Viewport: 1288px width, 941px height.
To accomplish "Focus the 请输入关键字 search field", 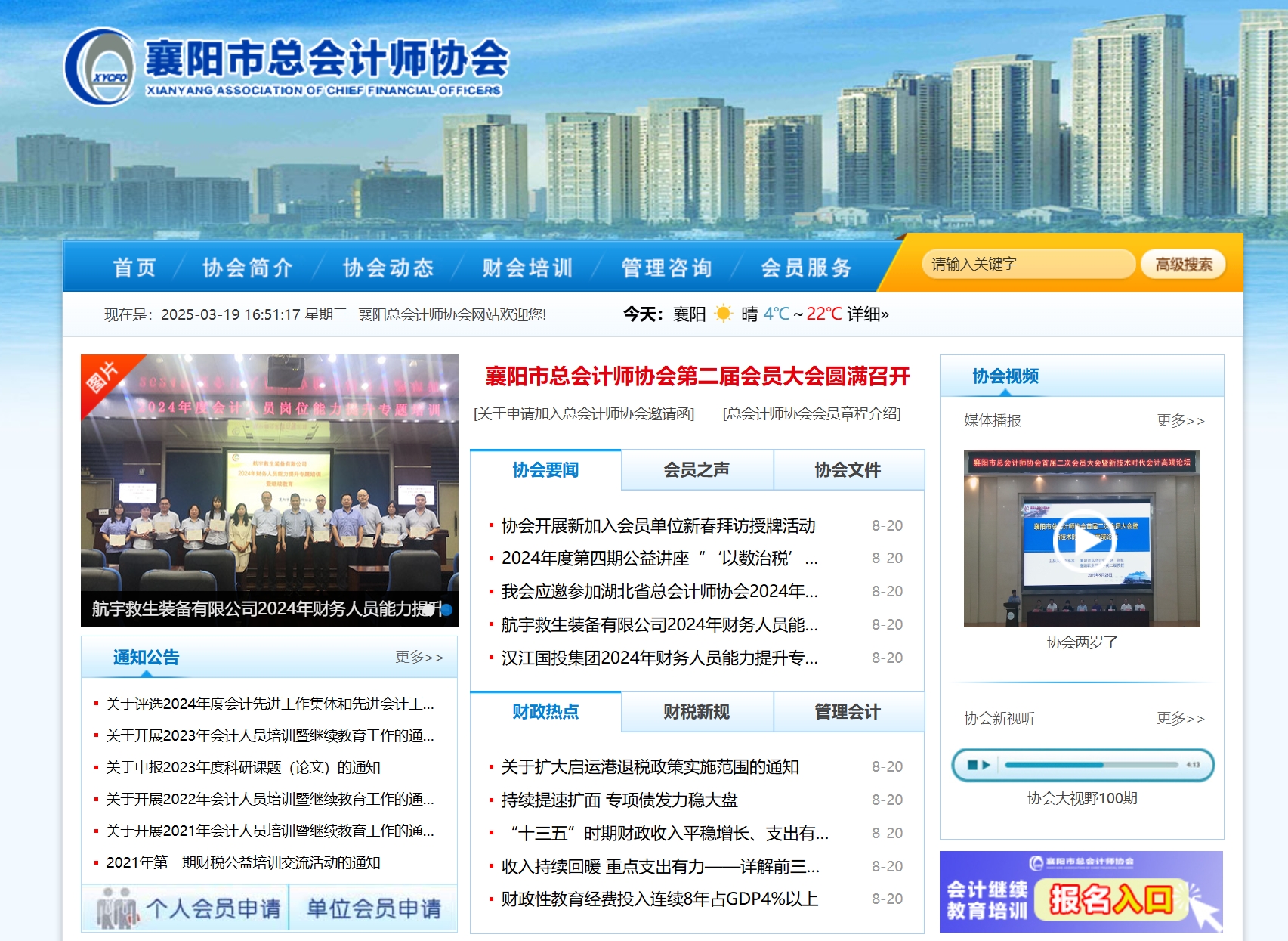I will pos(1027,265).
